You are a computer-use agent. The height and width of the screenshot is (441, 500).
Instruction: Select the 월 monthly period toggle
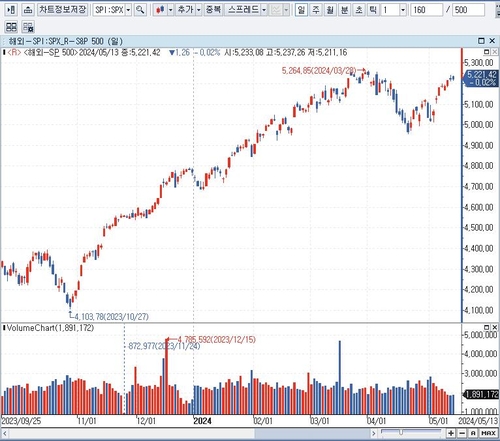click(x=330, y=10)
